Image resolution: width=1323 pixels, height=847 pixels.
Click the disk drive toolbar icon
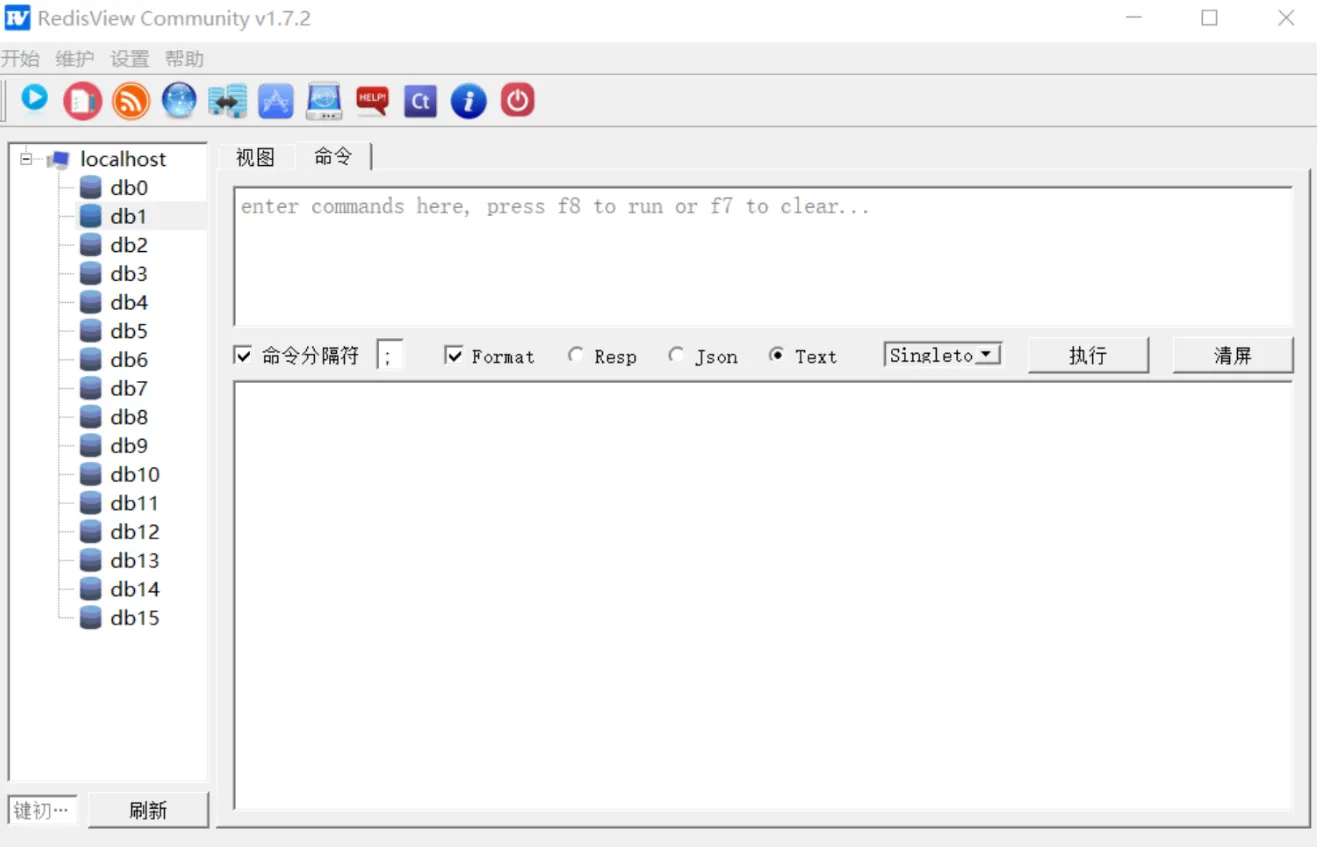324,101
